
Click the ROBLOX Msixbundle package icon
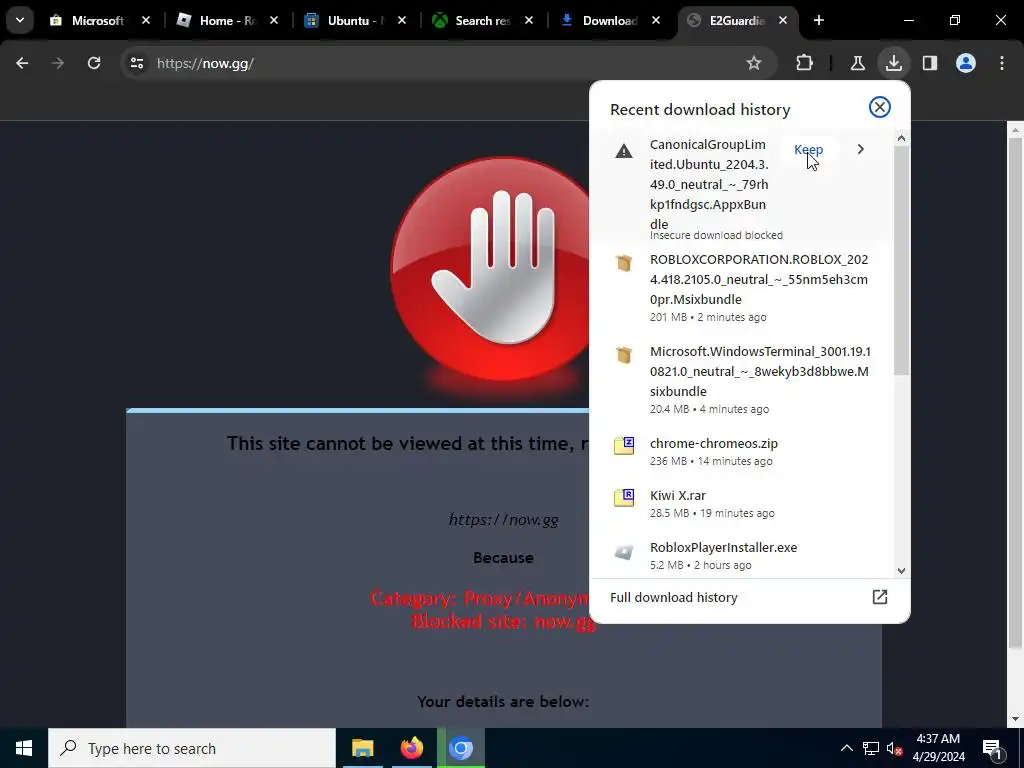[624, 263]
